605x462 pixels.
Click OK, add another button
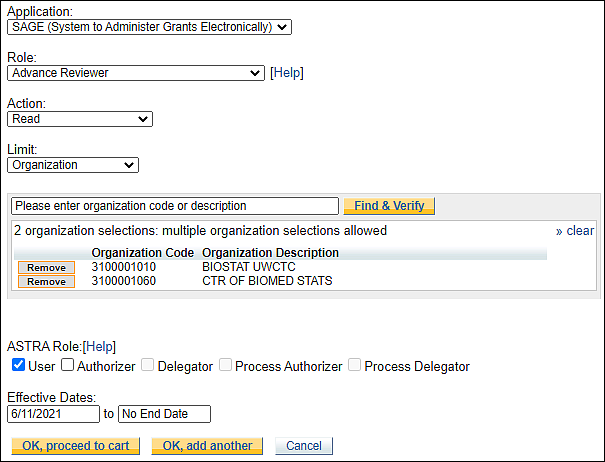(207, 446)
